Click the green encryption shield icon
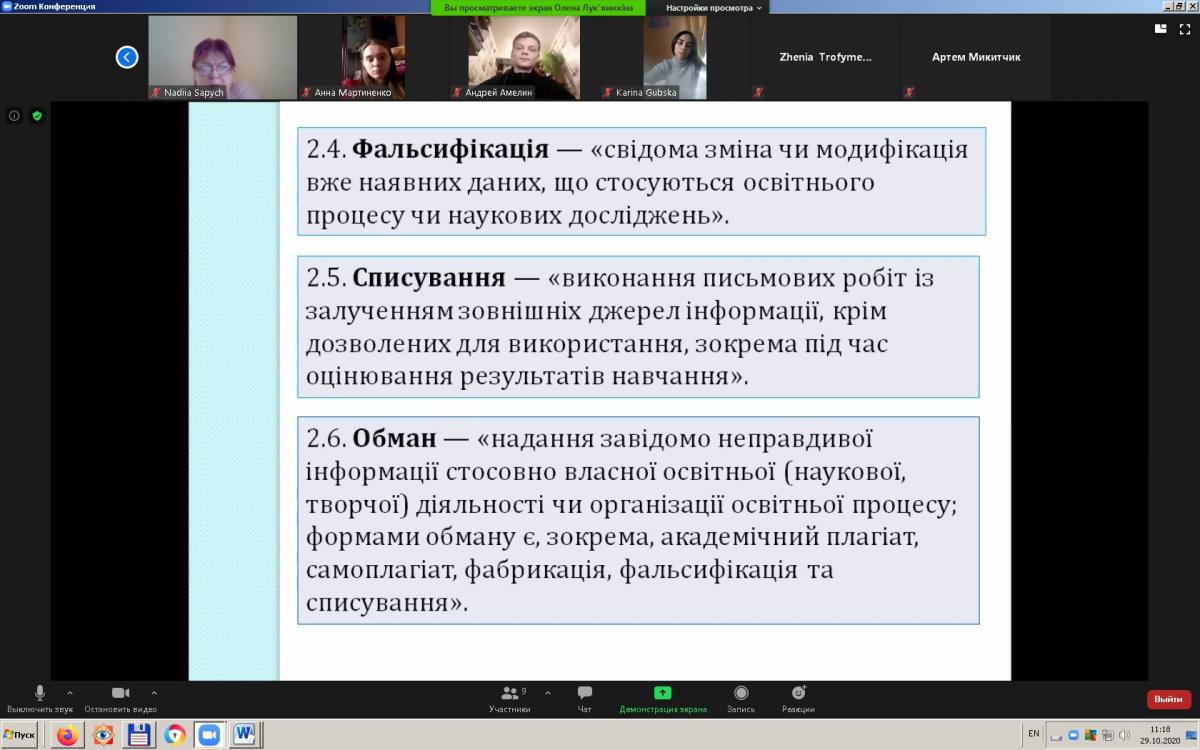Viewport: 1200px width, 750px height. coord(37,116)
